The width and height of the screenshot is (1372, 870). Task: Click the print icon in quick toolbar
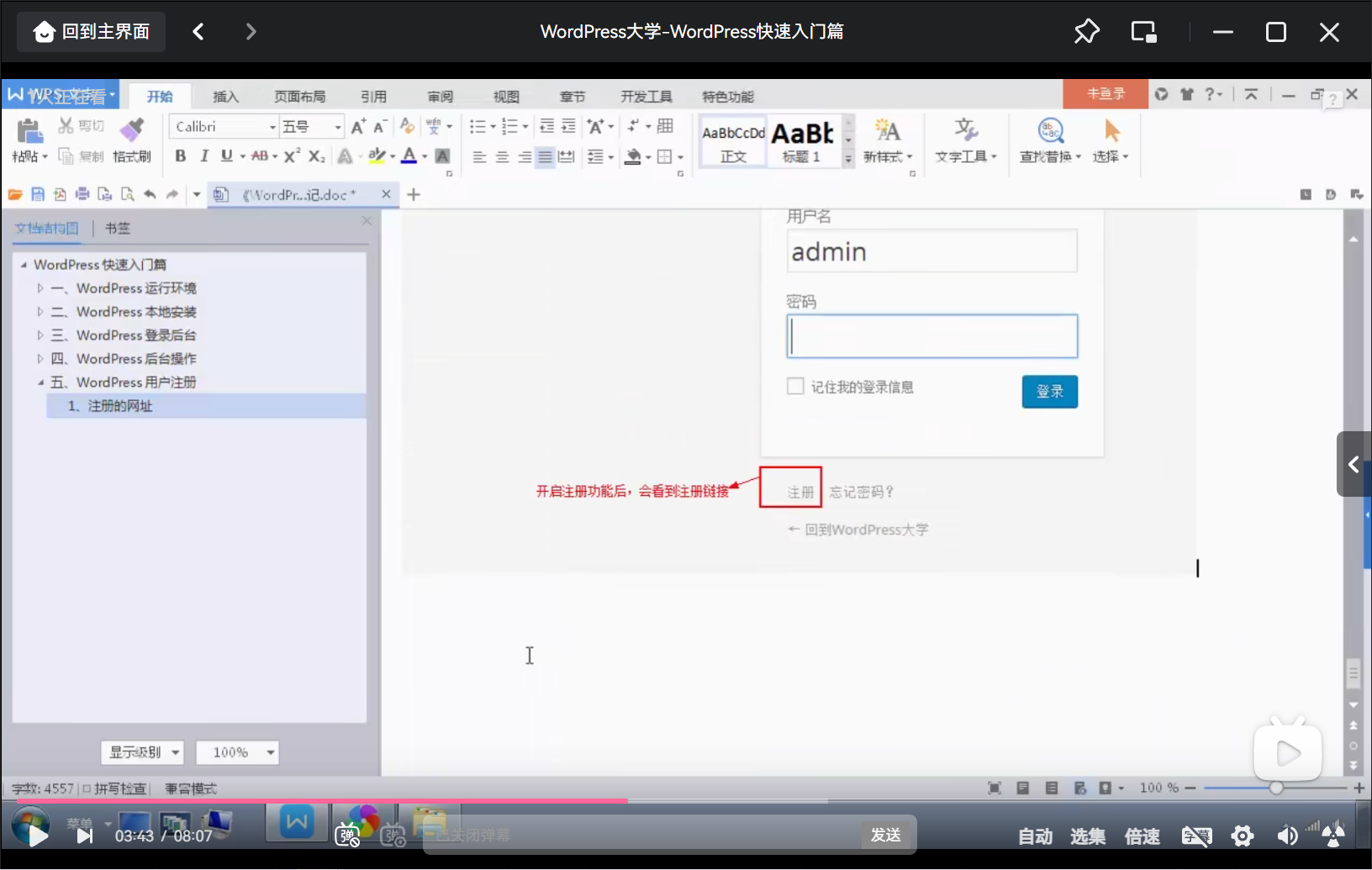point(82,195)
